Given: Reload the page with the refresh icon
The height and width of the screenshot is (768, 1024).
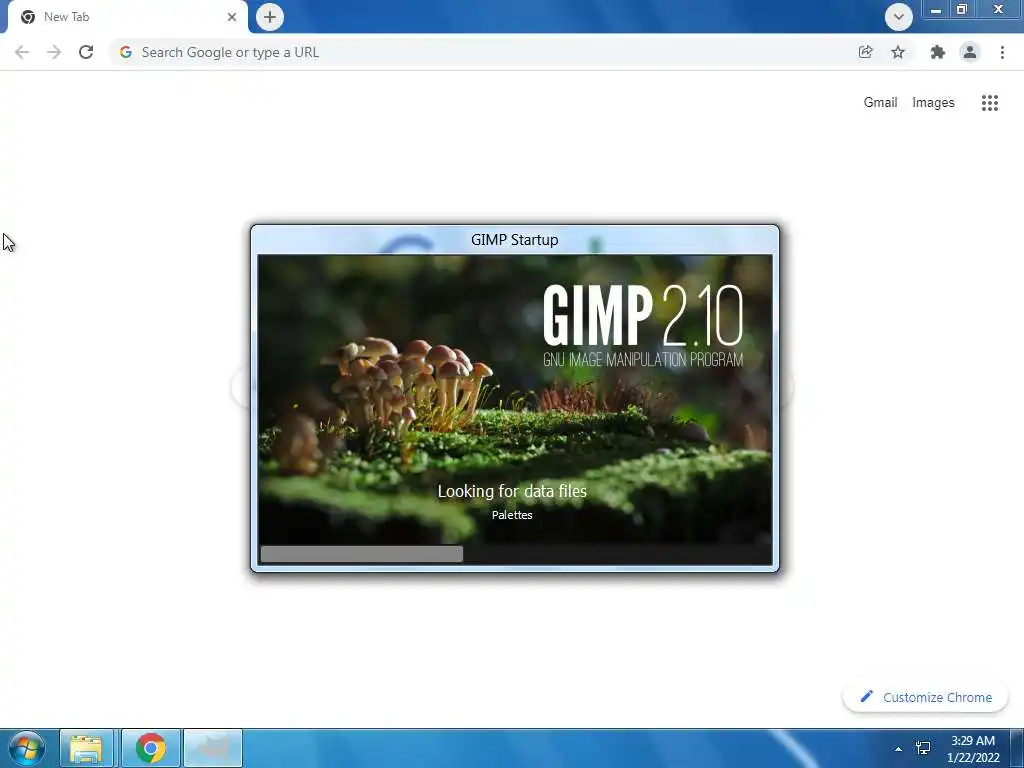Looking at the screenshot, I should point(86,52).
